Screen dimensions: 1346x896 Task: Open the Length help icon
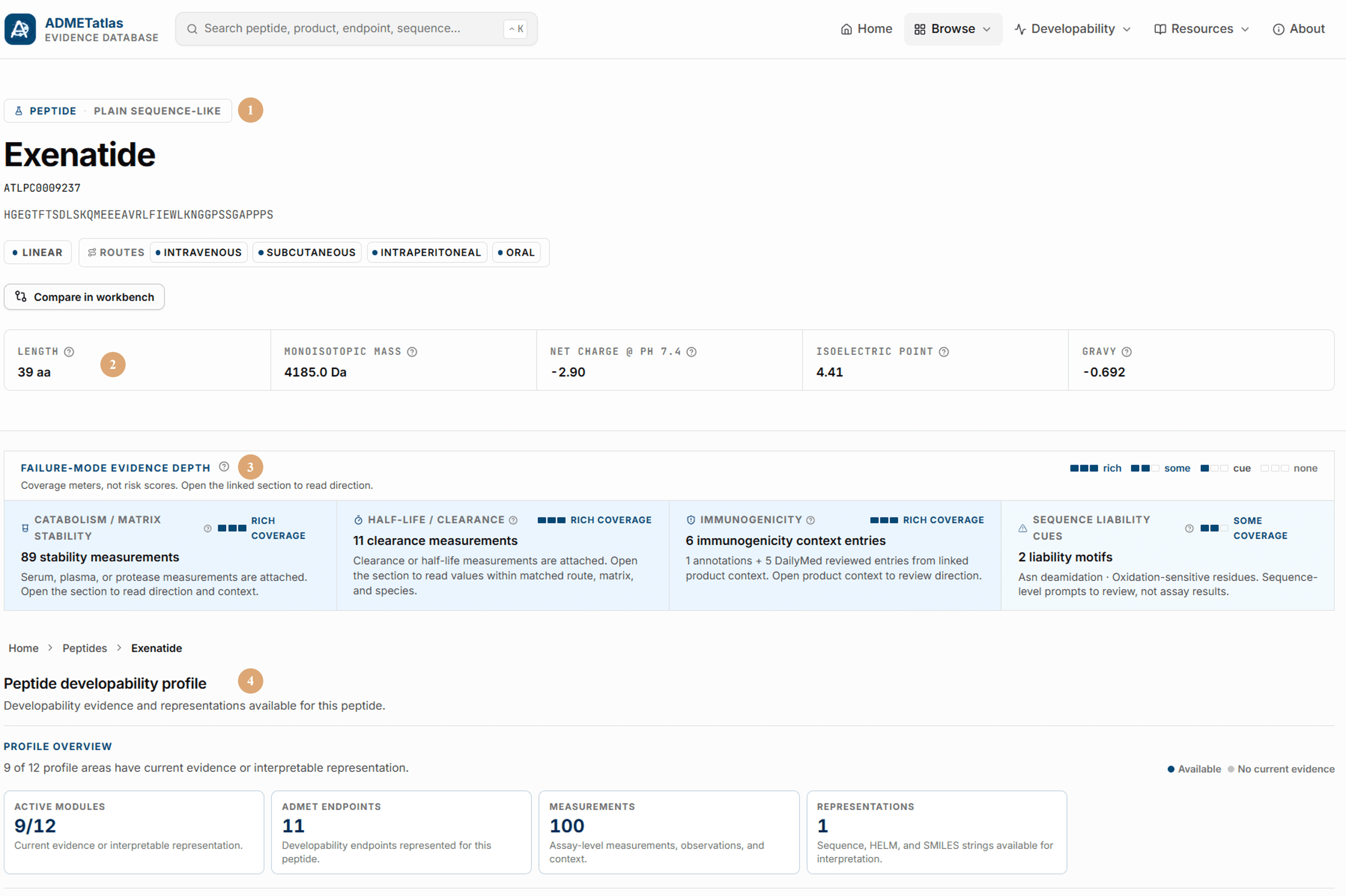69,352
